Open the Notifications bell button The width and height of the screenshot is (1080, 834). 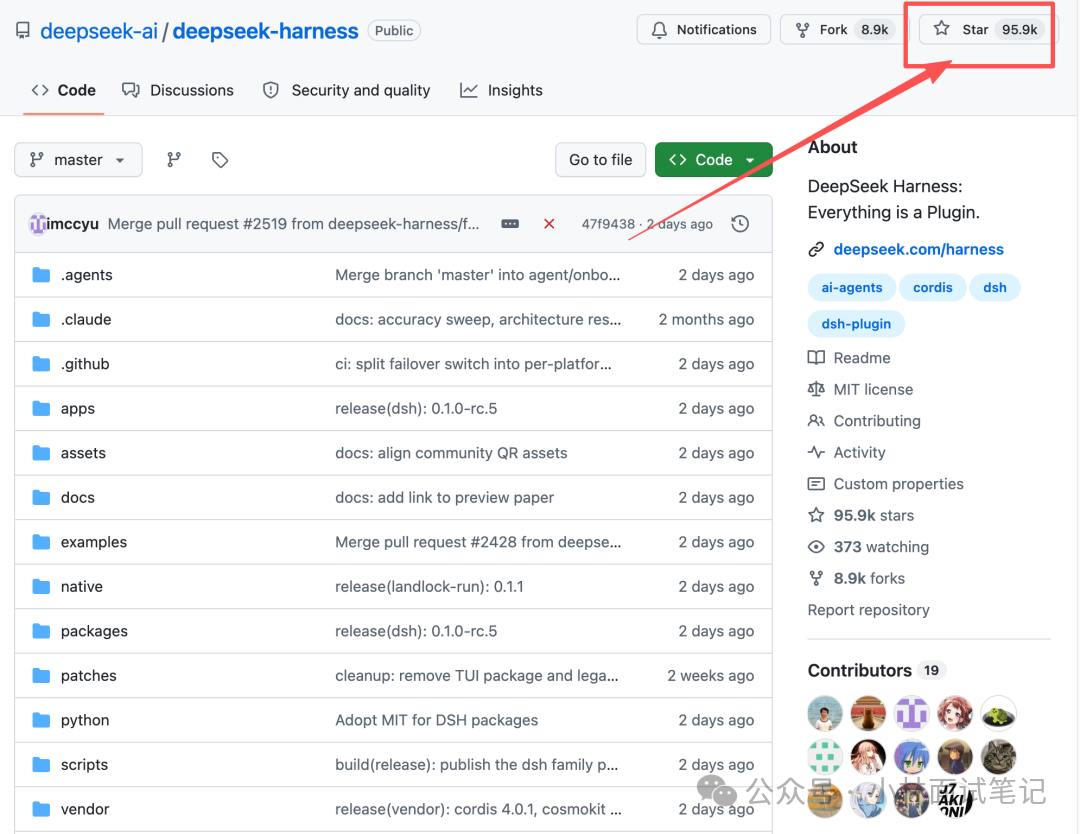point(703,30)
